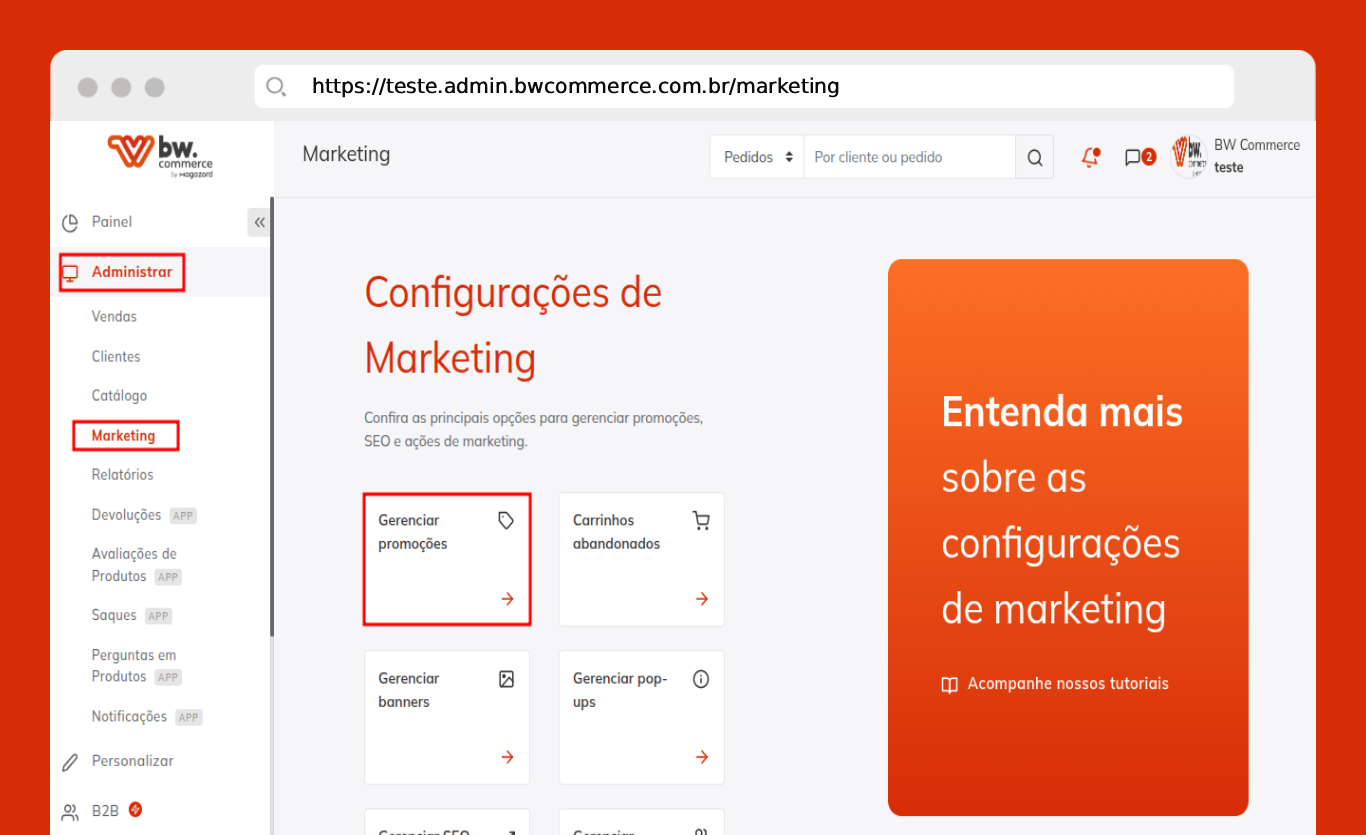1366x835 pixels.
Task: Click the image icon on Gerenciar banners
Action: click(x=506, y=679)
